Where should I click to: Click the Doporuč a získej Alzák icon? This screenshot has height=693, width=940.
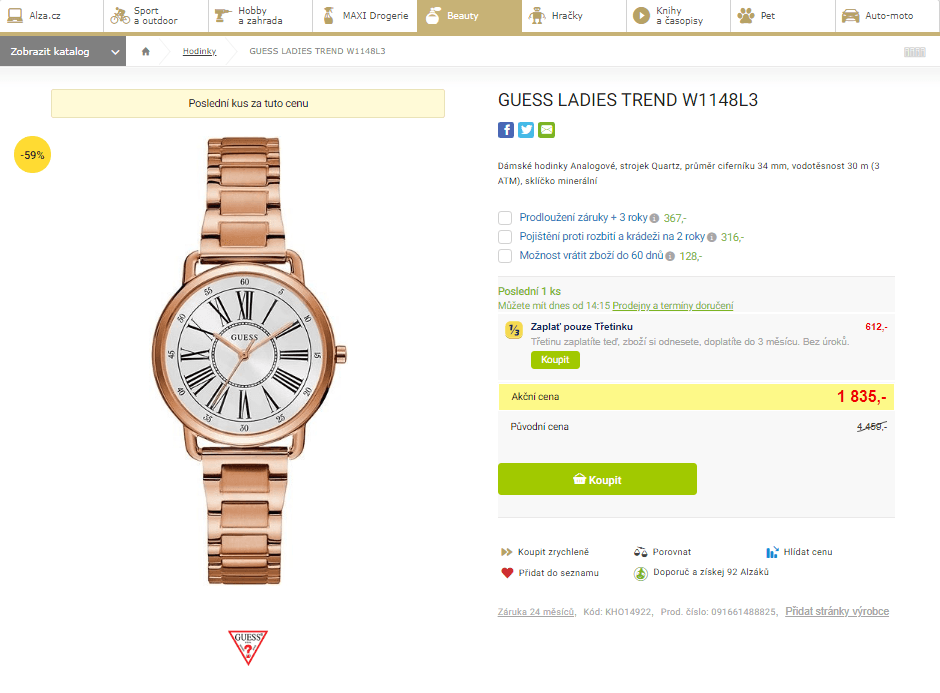(640, 572)
